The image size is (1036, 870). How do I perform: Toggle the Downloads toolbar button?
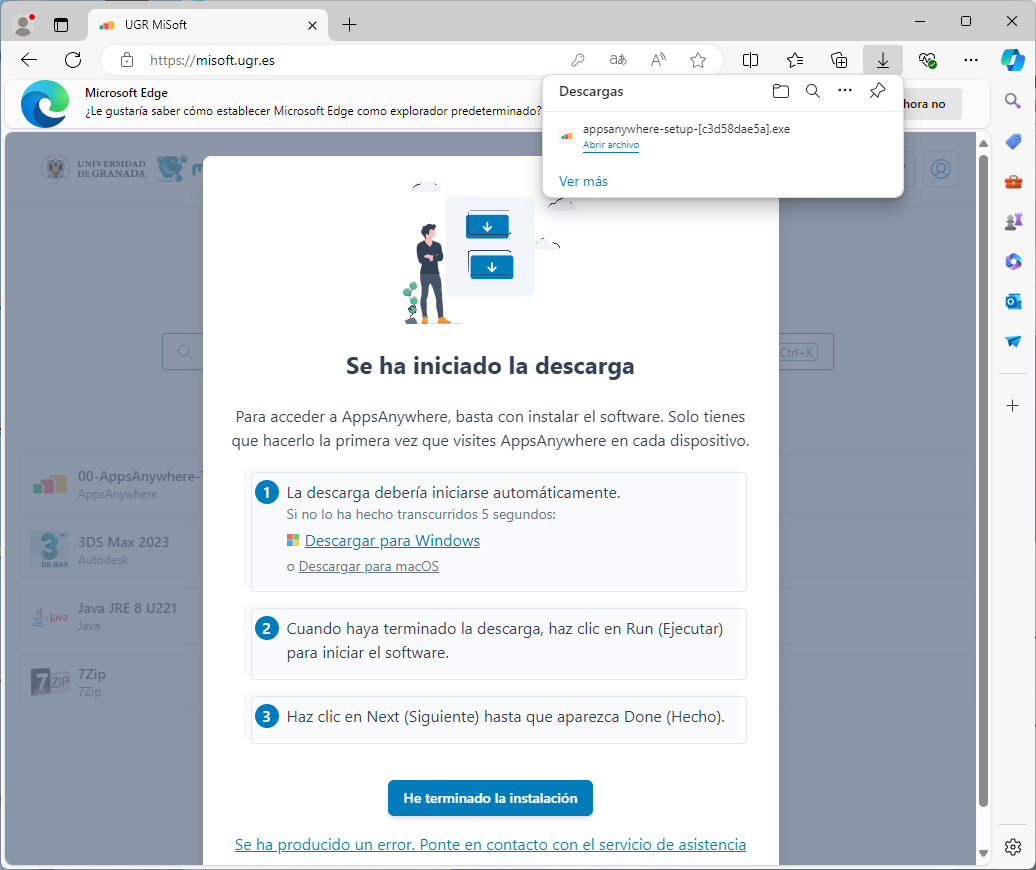[x=883, y=60]
